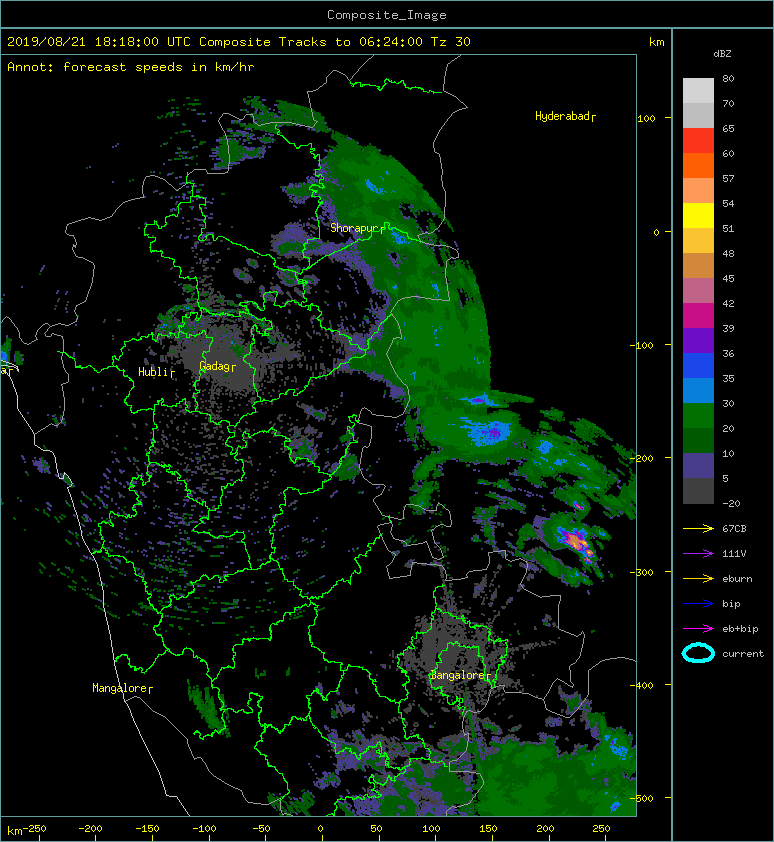The height and width of the screenshot is (842, 774).
Task: Click the 67CB legend label
Action: 734,528
